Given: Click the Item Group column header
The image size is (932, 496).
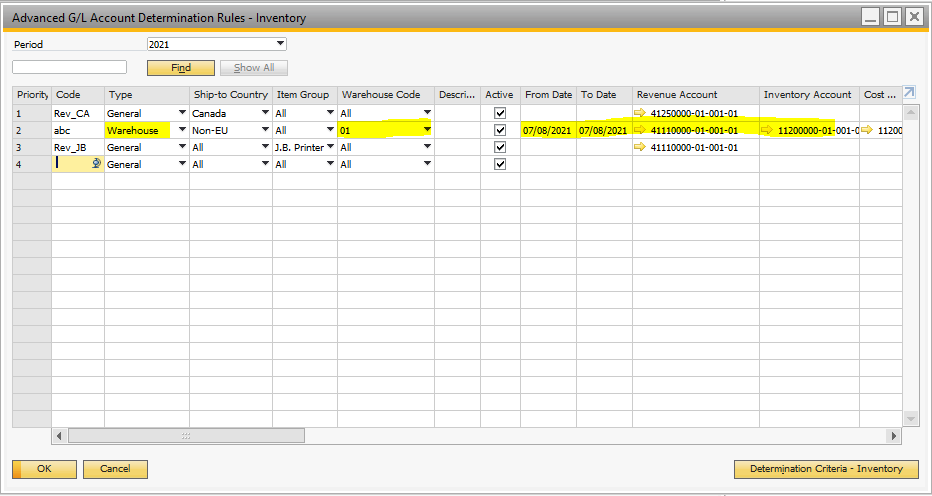Looking at the screenshot, I should 305,95.
